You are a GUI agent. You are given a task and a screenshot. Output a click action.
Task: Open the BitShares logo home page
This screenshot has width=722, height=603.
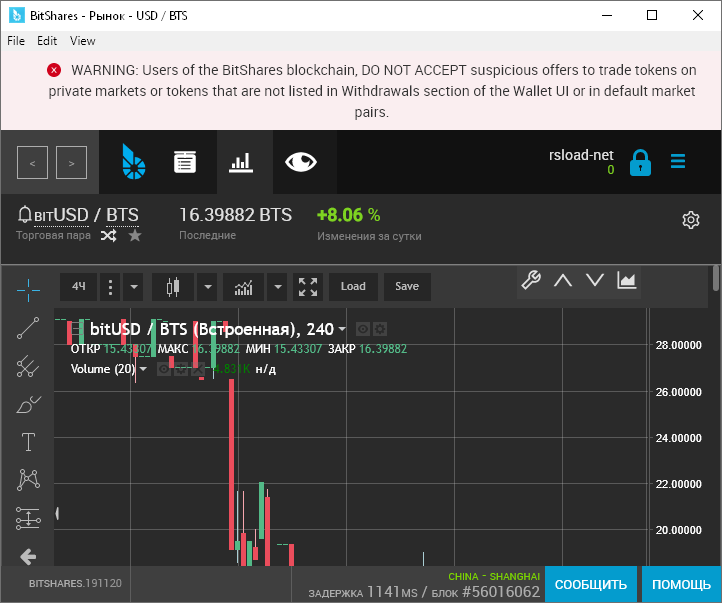(134, 162)
